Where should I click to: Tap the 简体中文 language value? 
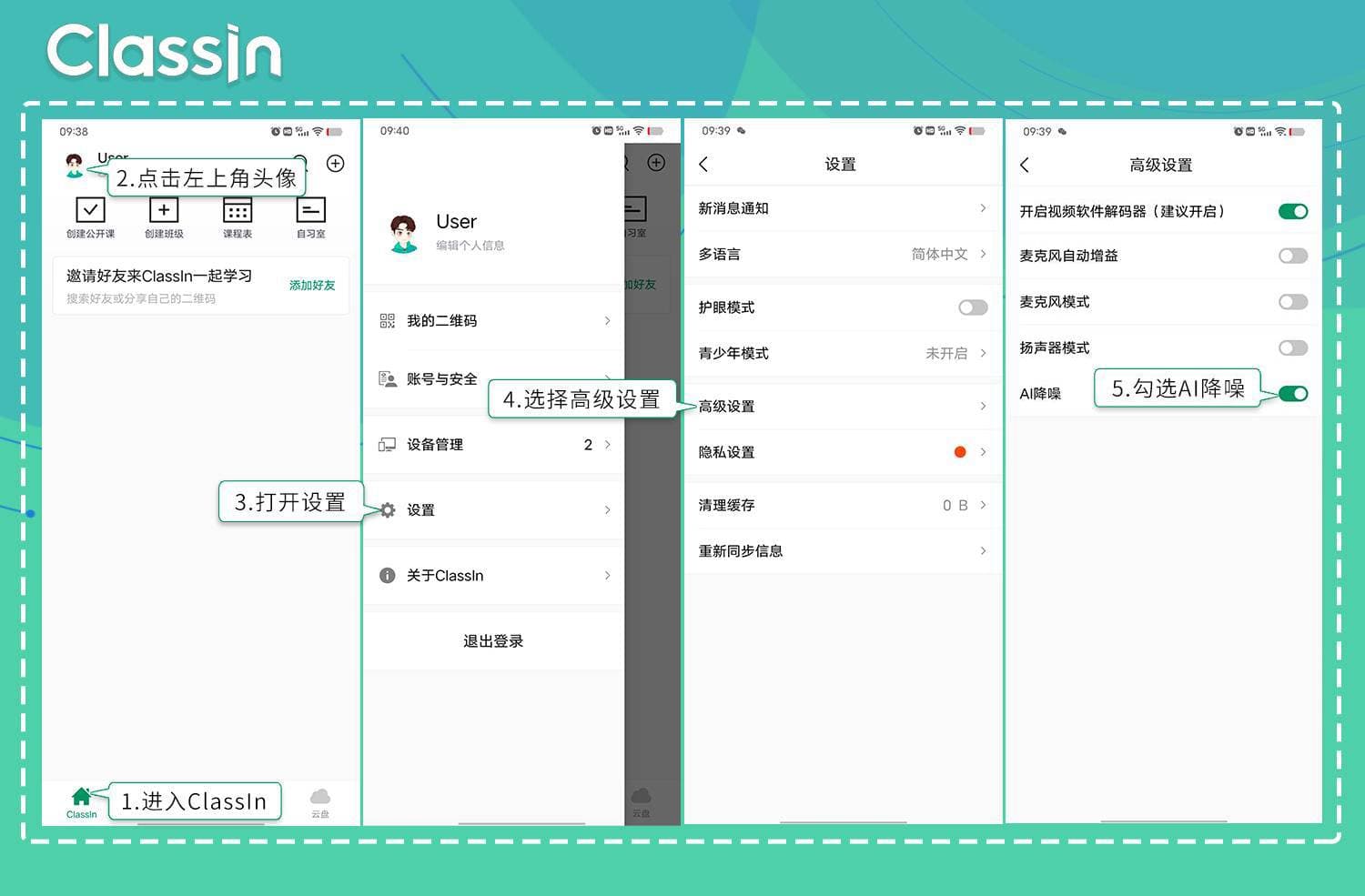[x=939, y=254]
